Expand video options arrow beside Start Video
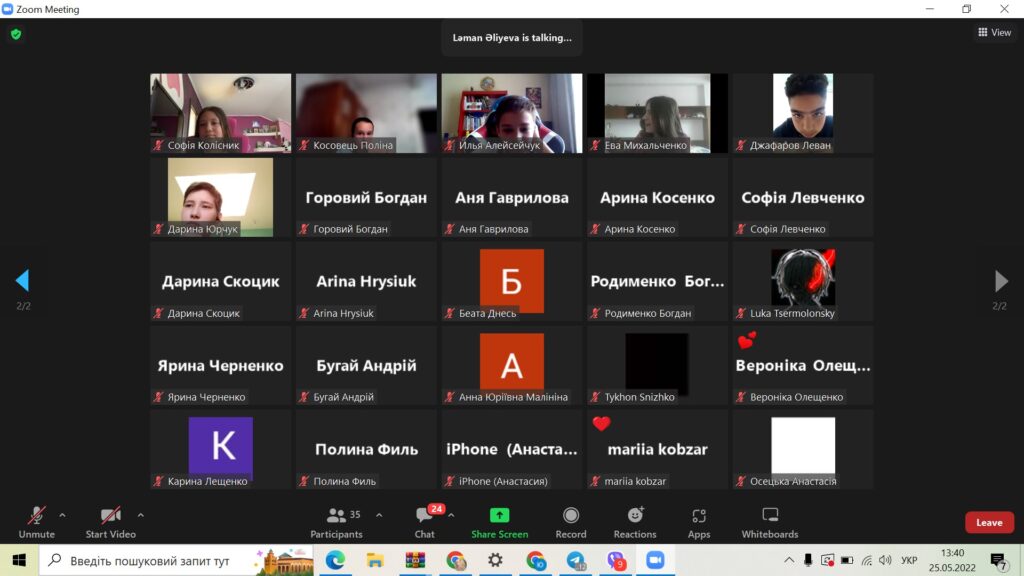Viewport: 1024px width, 576px height. [140, 515]
